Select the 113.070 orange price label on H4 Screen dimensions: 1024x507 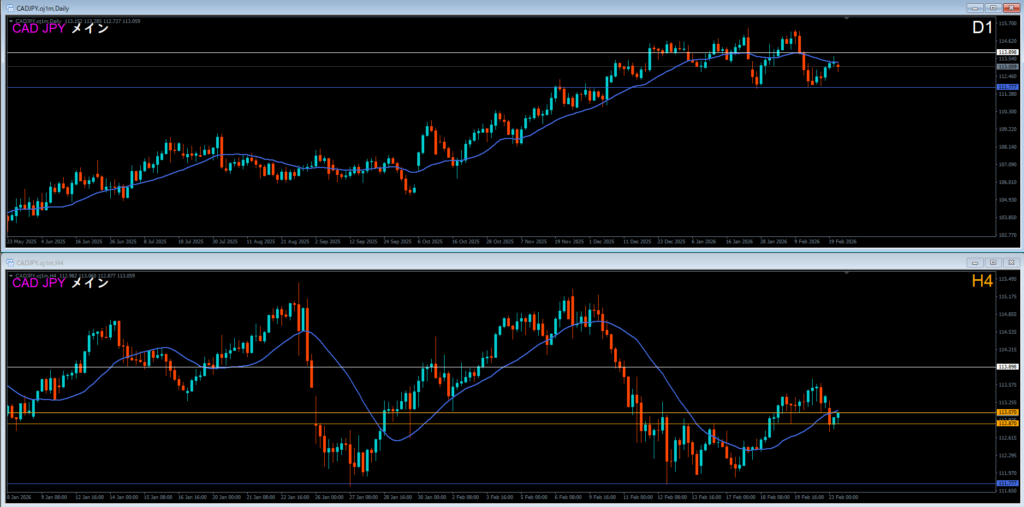pyautogui.click(x=1007, y=412)
